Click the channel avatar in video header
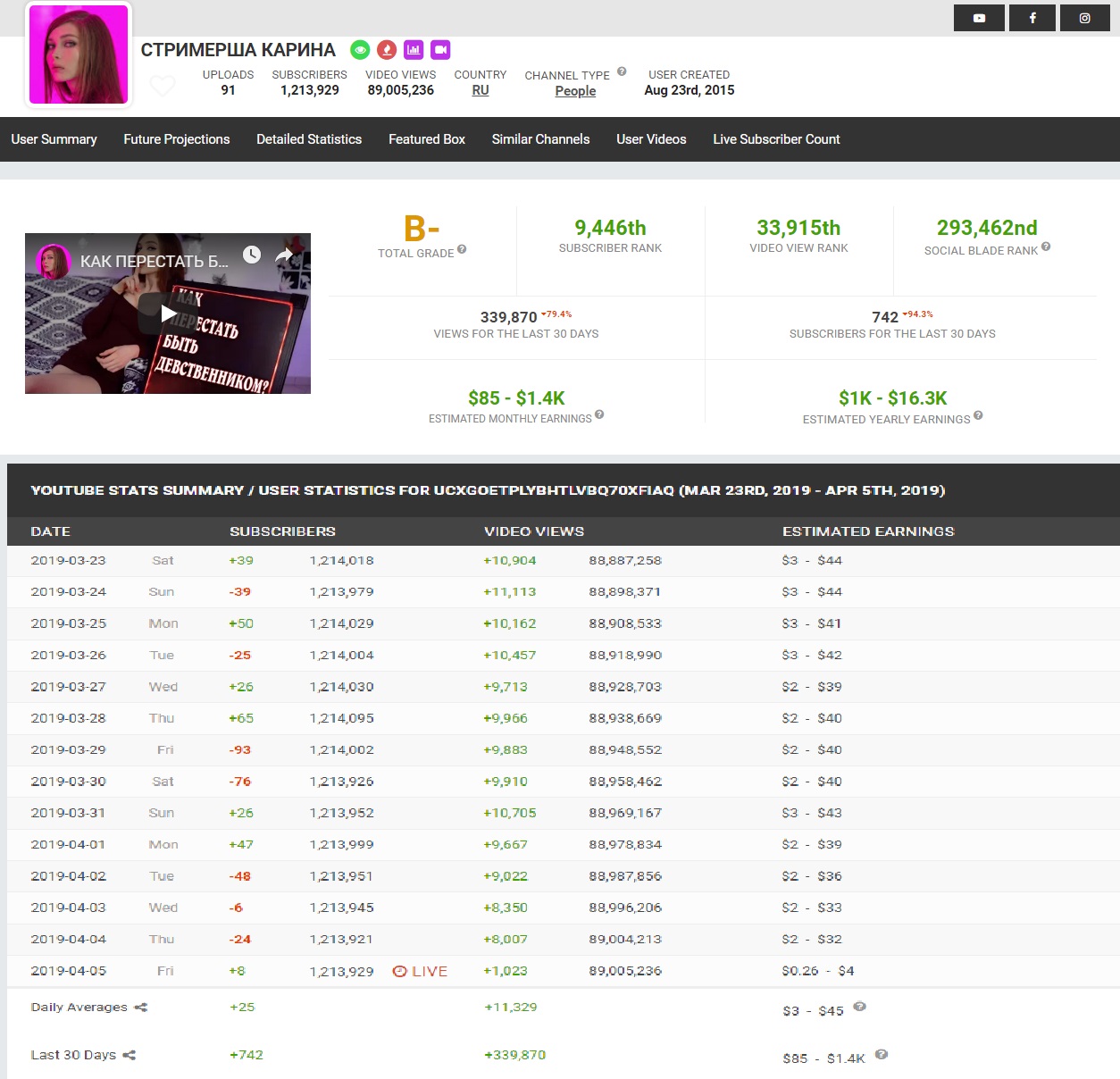The height and width of the screenshot is (1079, 1120). point(52,262)
